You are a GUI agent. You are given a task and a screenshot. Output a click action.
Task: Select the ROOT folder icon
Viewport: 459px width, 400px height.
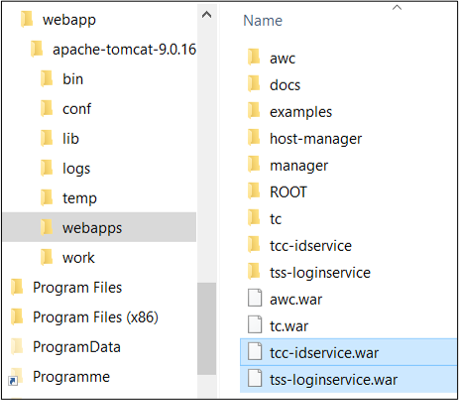[x=254, y=191]
